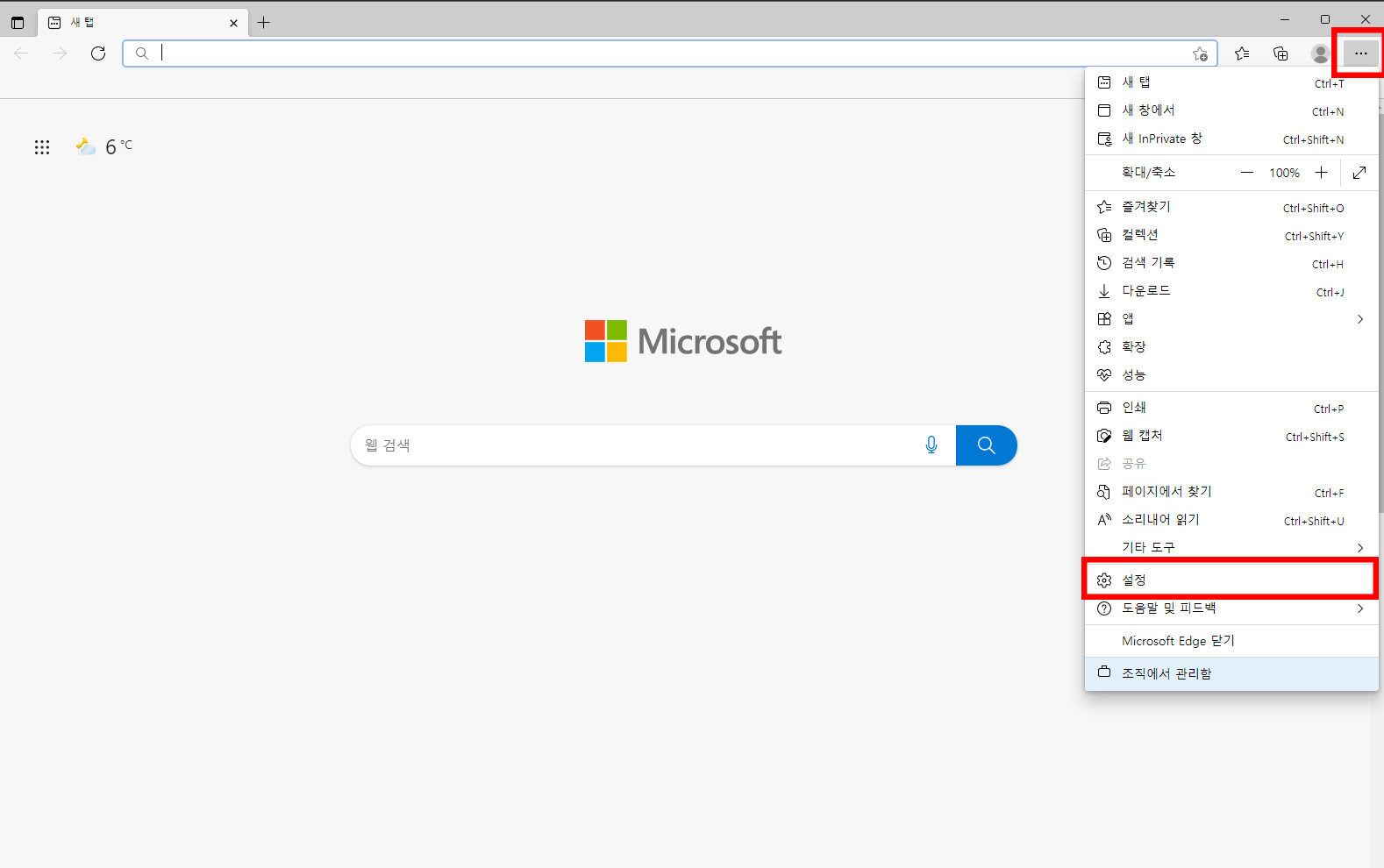Expand the 앱 submenu
The height and width of the screenshot is (868, 1384).
point(1231,319)
